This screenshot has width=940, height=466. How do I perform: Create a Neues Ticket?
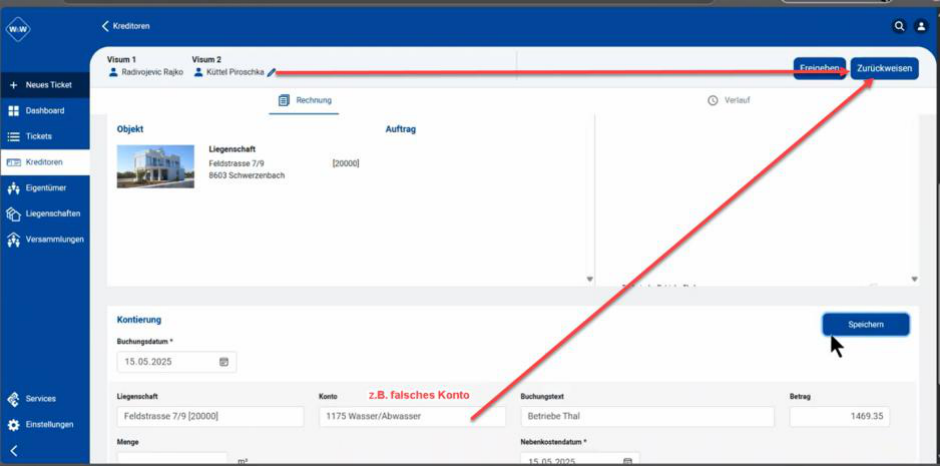45,85
